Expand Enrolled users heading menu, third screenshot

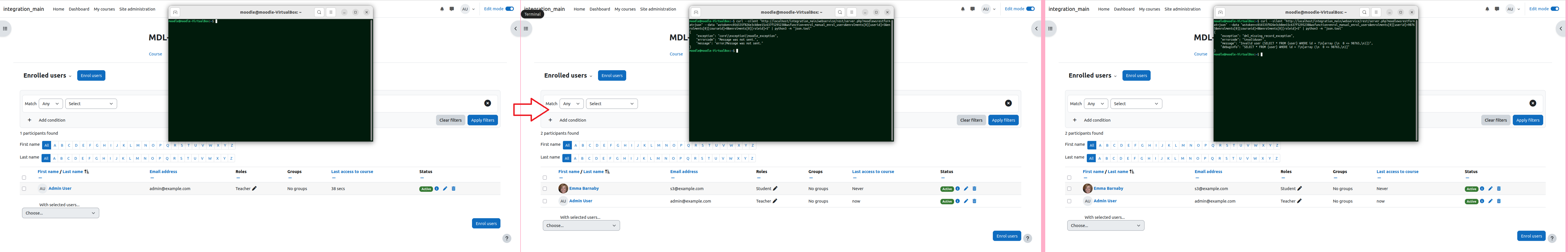click(x=1115, y=76)
